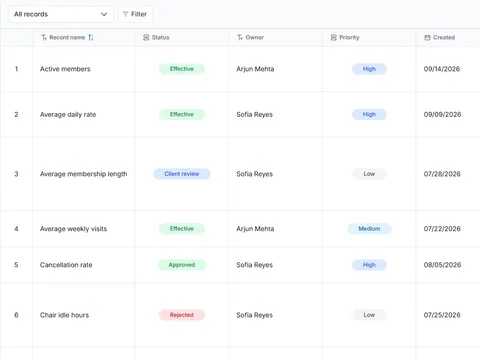The height and width of the screenshot is (360, 480).
Task: Click the Status column type icon
Action: (146, 38)
